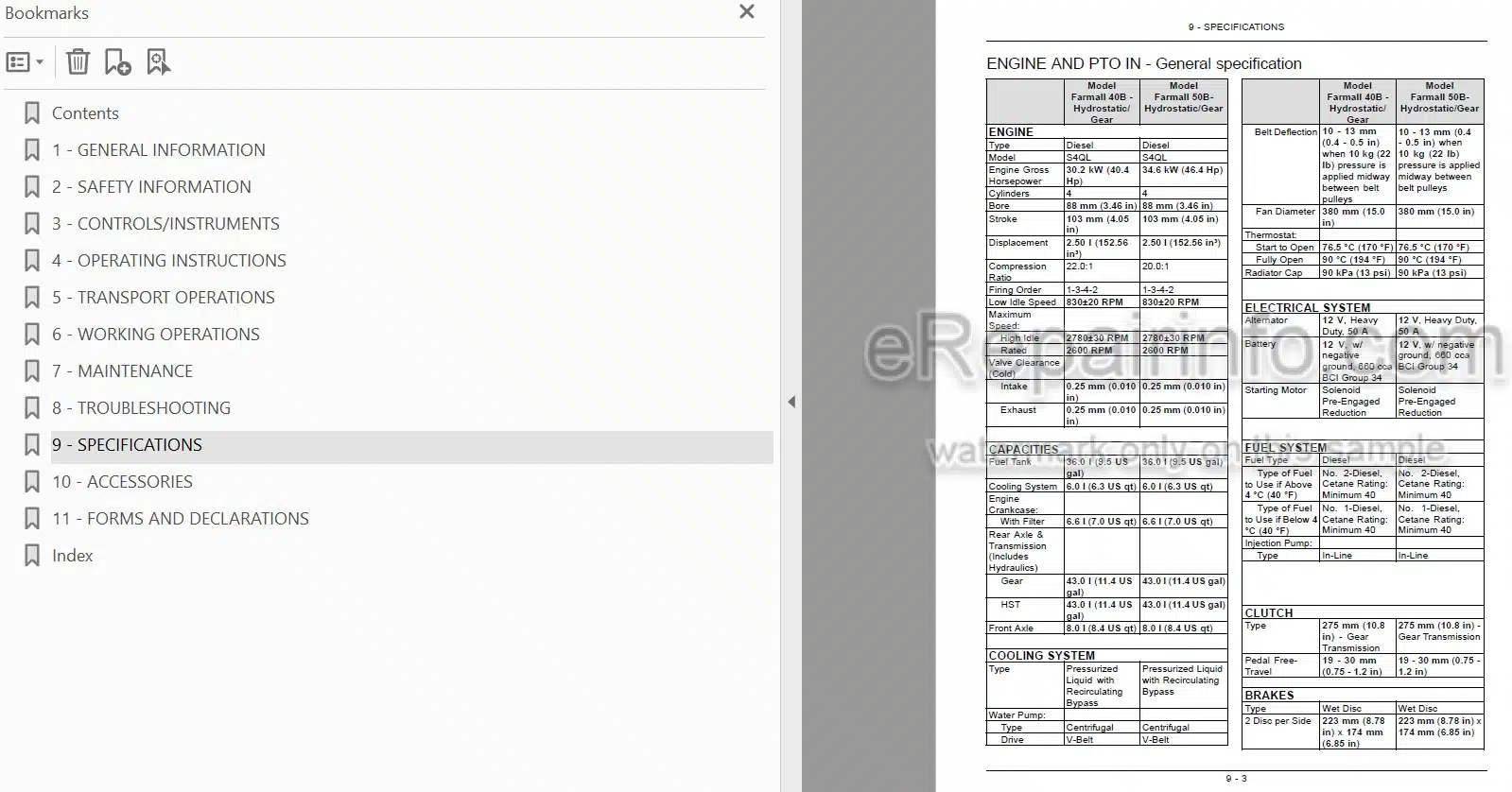Image resolution: width=1512 pixels, height=792 pixels.
Task: Jump to 7 - MAINTENANCE bookmark
Action: (122, 371)
